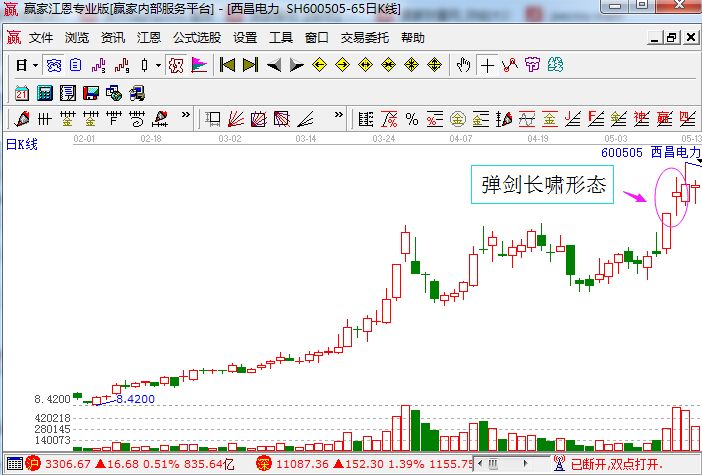702x475 pixels.
Task: Open the 日 period dropdown arrow
Action: (x=35, y=65)
